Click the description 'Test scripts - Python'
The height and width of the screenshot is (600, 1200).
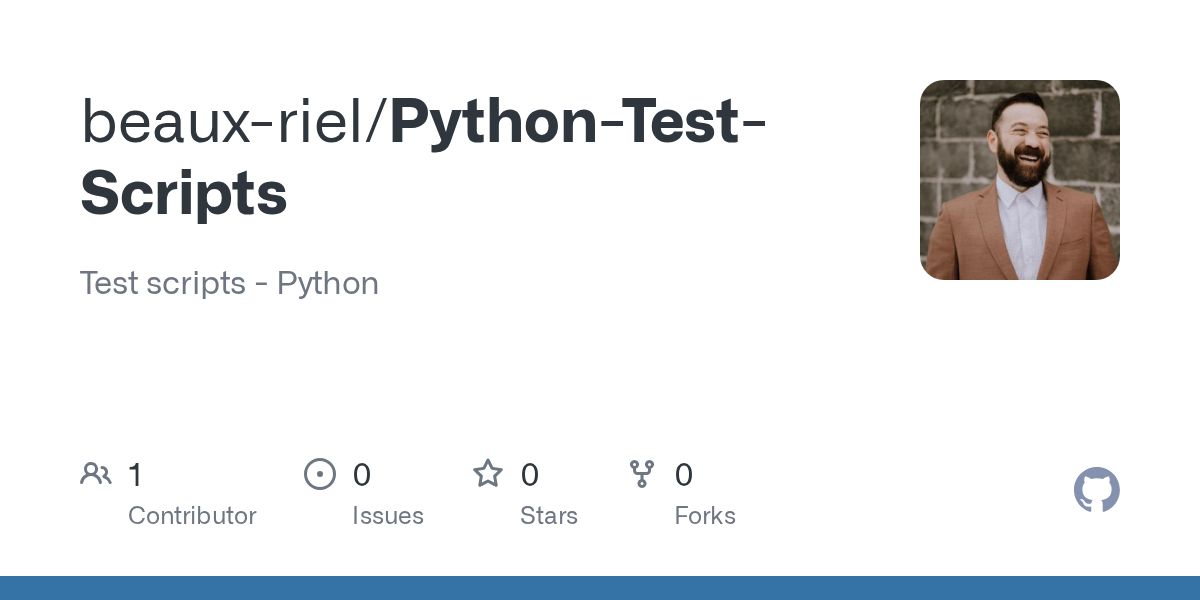click(229, 283)
